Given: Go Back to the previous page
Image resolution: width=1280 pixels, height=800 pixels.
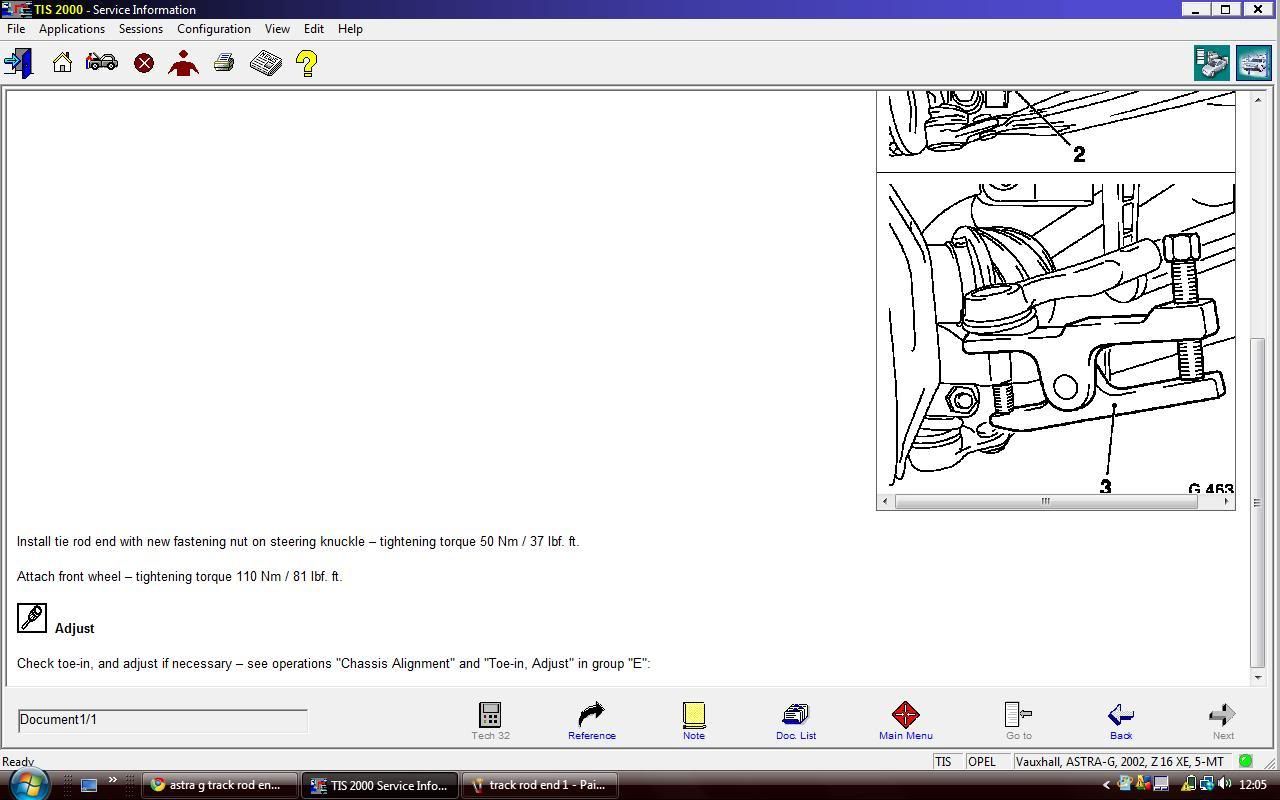Looking at the screenshot, I should (1120, 720).
